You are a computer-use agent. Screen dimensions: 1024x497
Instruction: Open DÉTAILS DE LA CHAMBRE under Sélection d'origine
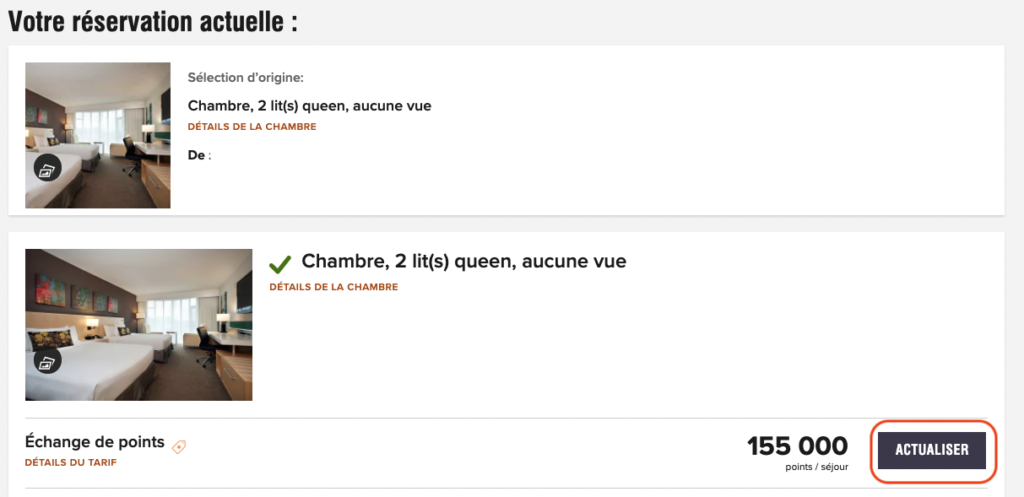pyautogui.click(x=252, y=127)
